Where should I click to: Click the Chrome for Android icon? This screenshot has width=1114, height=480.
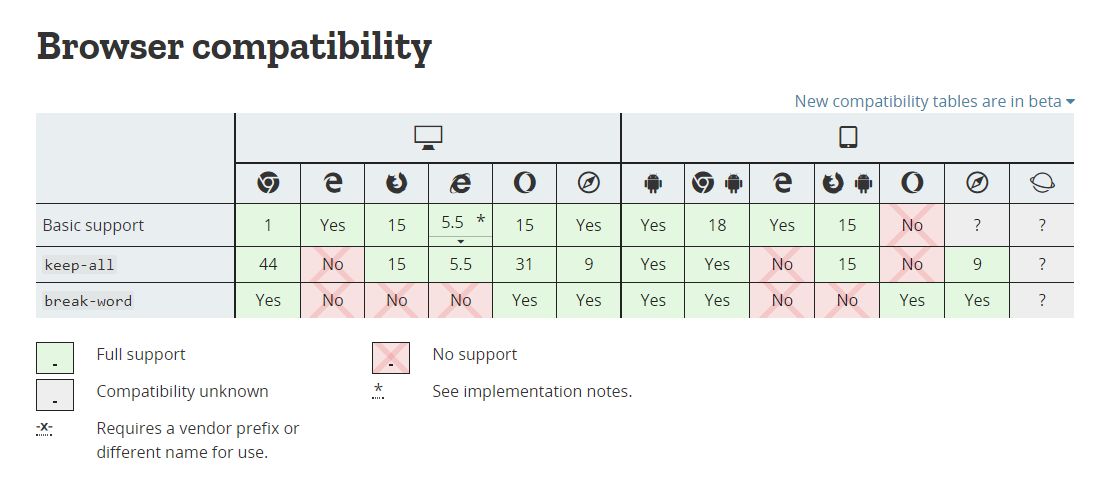pyautogui.click(x=716, y=184)
